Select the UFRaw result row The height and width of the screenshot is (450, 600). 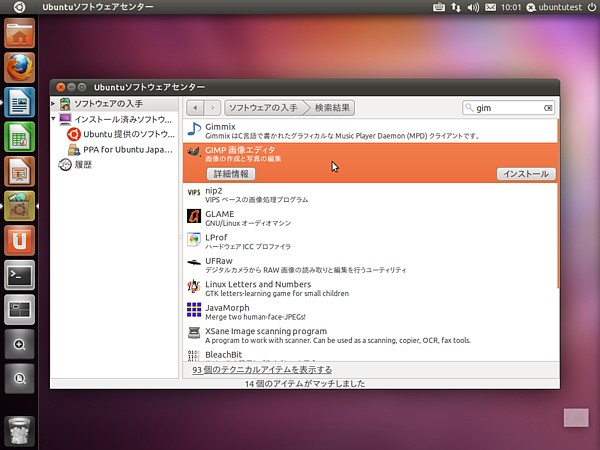[370, 265]
